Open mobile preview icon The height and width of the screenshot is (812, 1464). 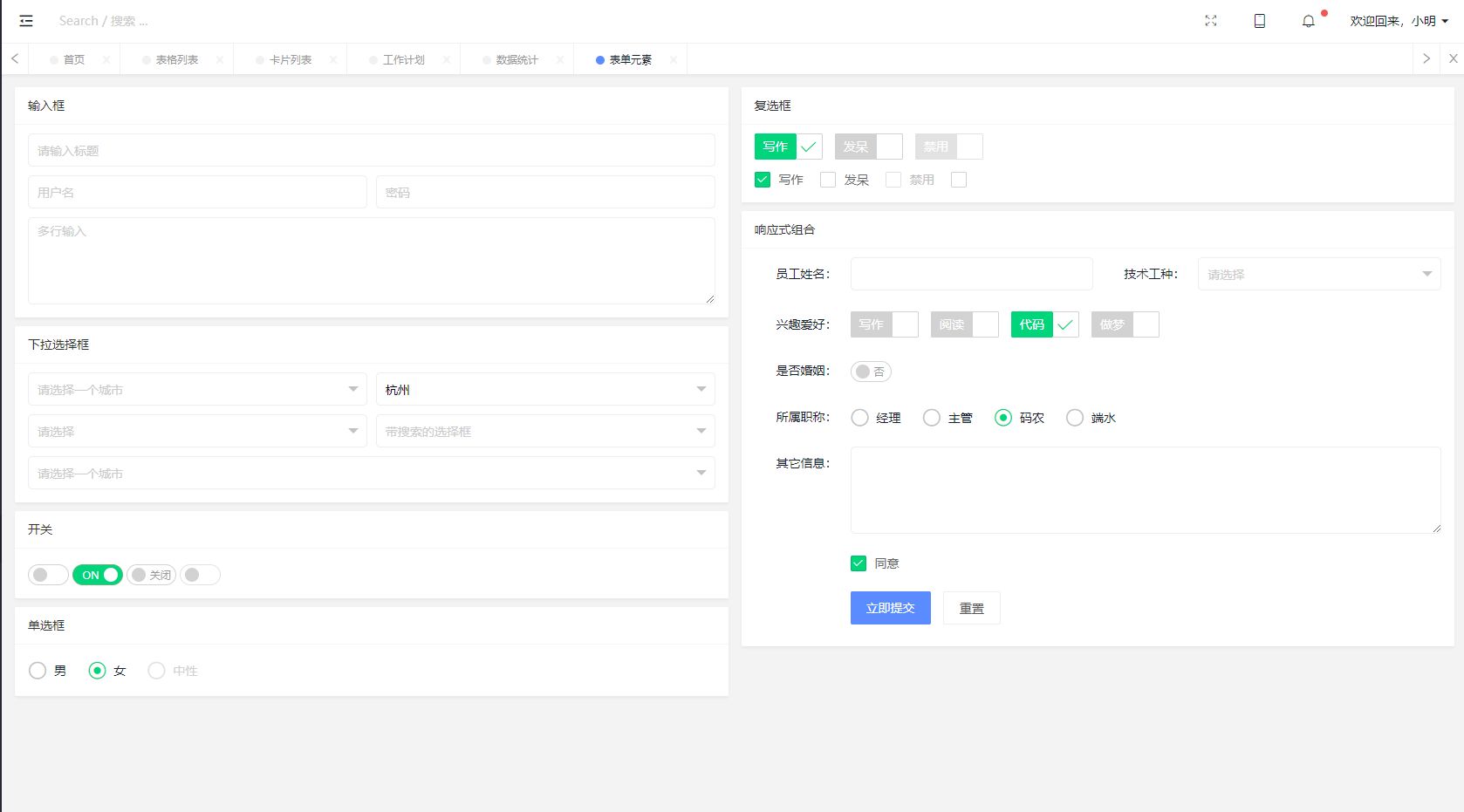1260,21
